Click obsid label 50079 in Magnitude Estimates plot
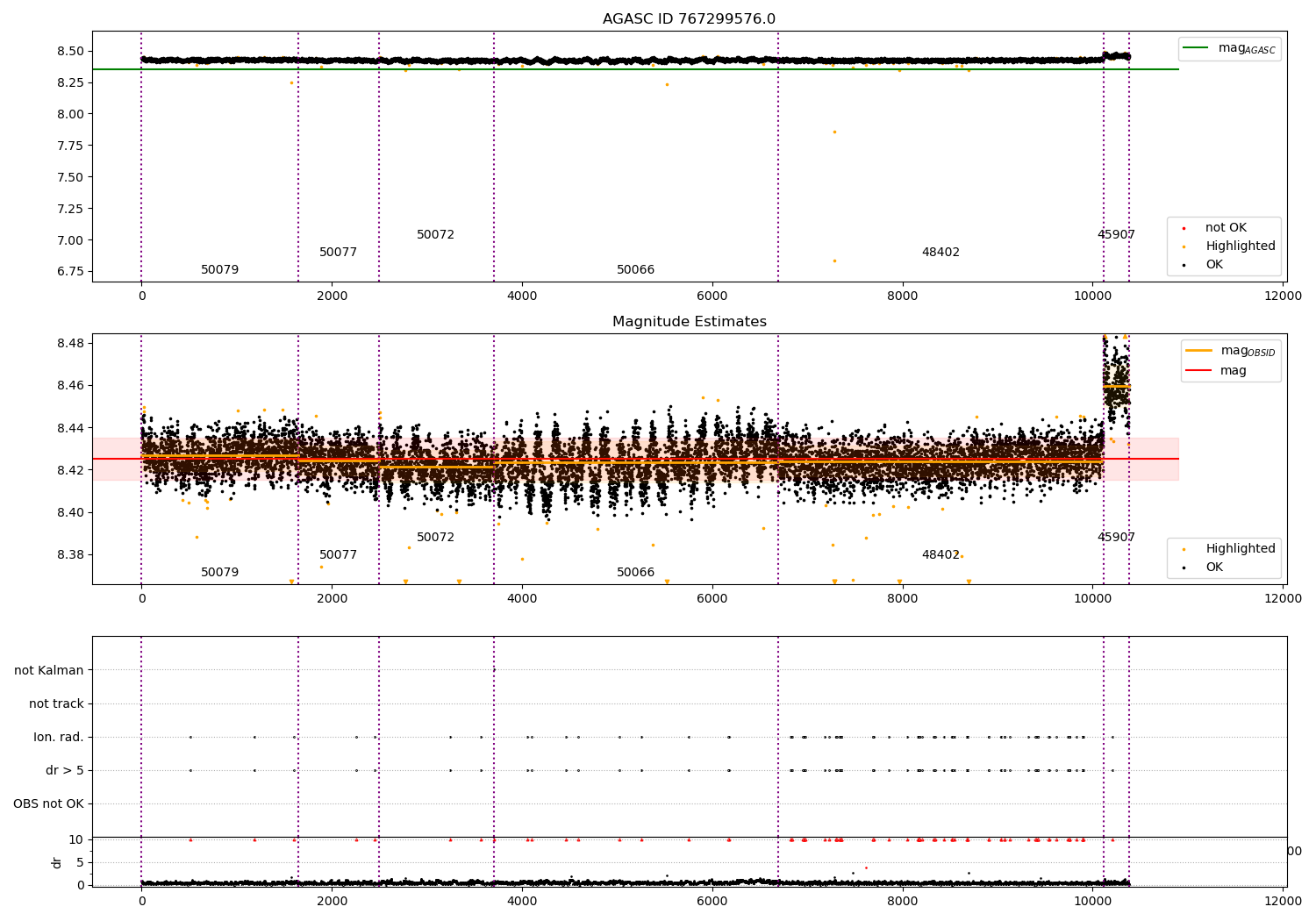This screenshot has width=1316, height=921. (219, 573)
